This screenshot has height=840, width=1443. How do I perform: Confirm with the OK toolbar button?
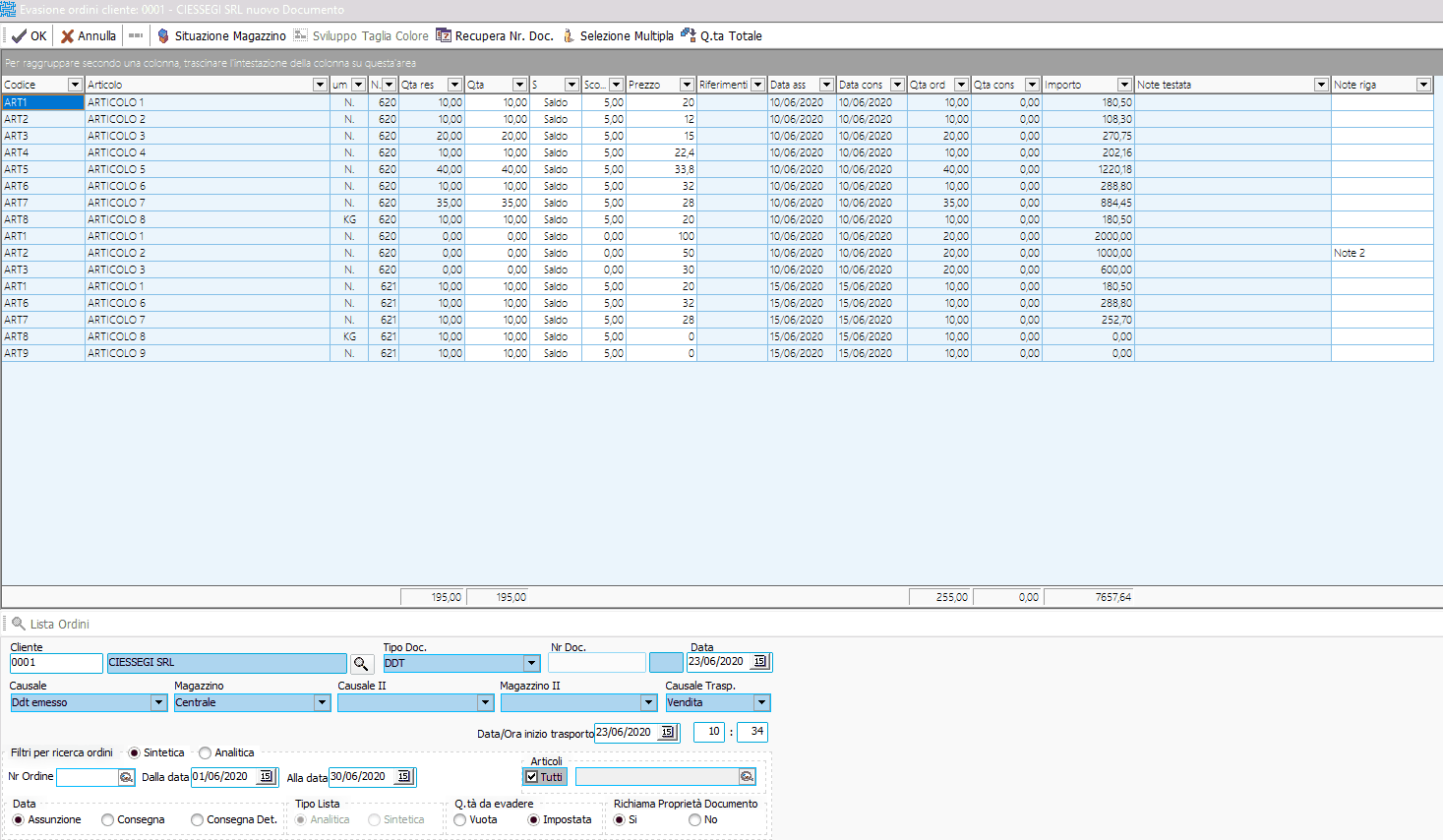(30, 35)
